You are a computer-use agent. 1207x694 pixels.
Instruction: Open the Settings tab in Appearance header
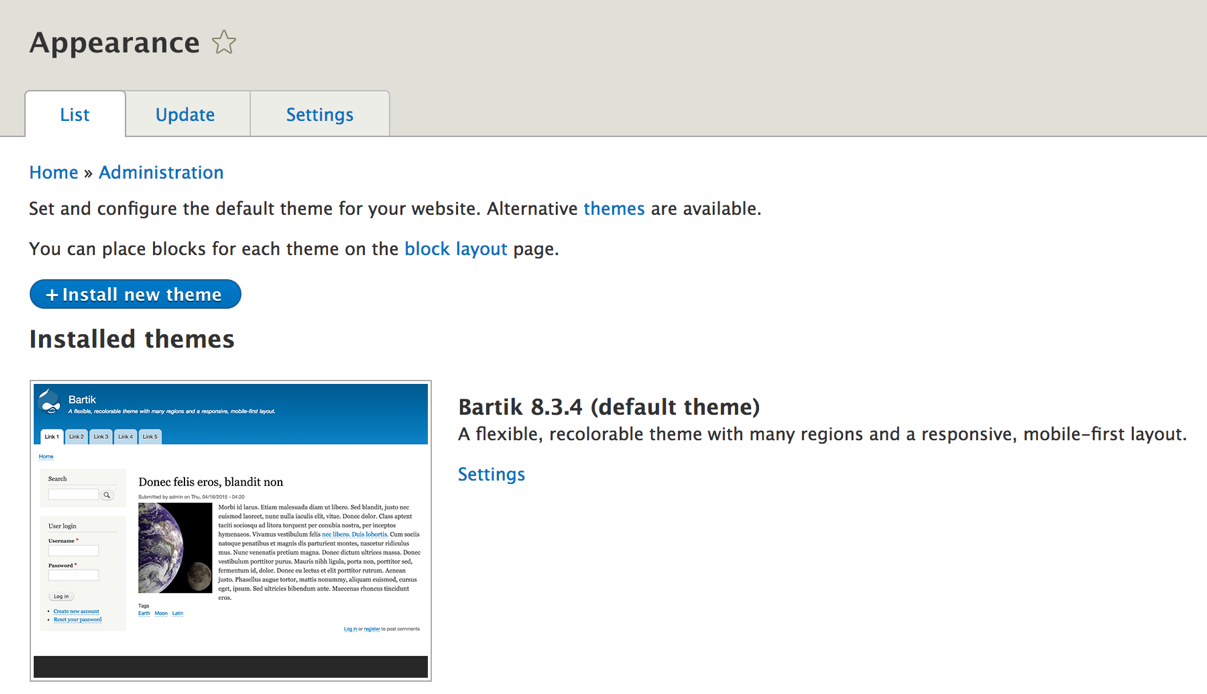coord(320,115)
